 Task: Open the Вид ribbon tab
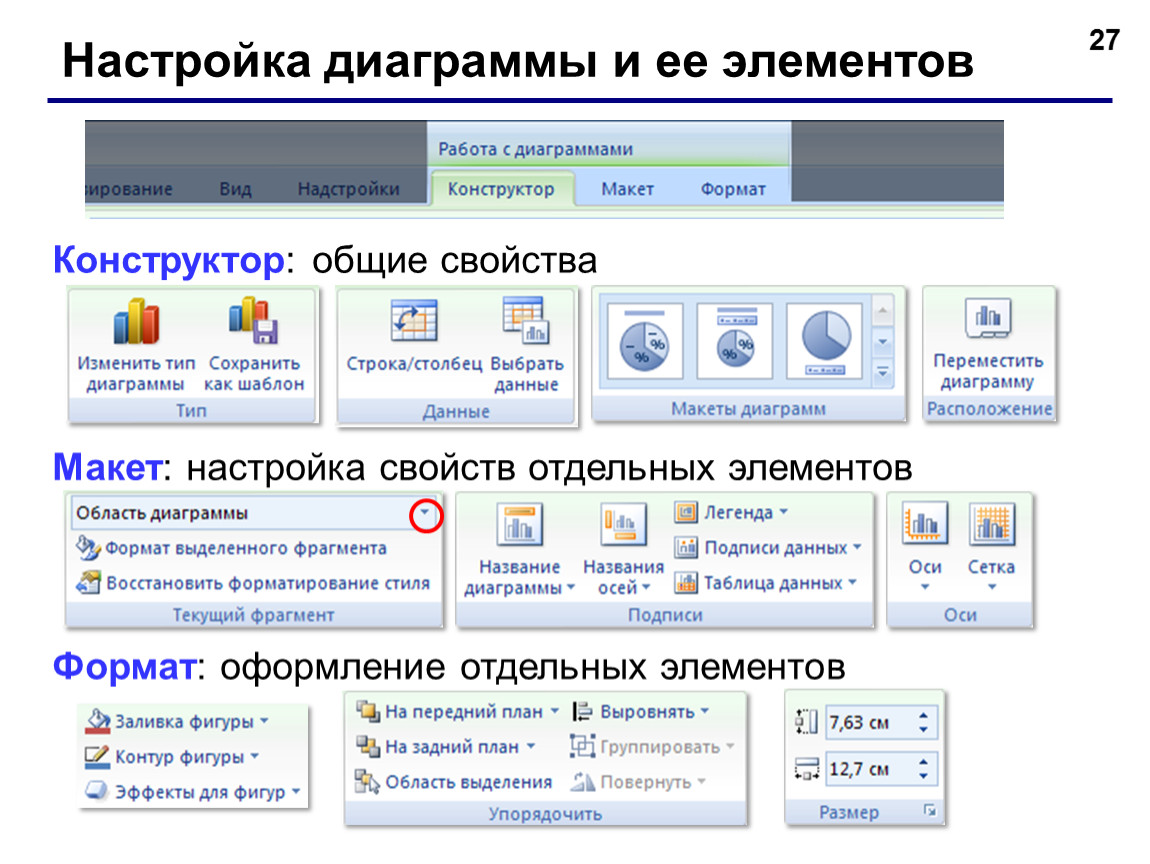tap(235, 189)
